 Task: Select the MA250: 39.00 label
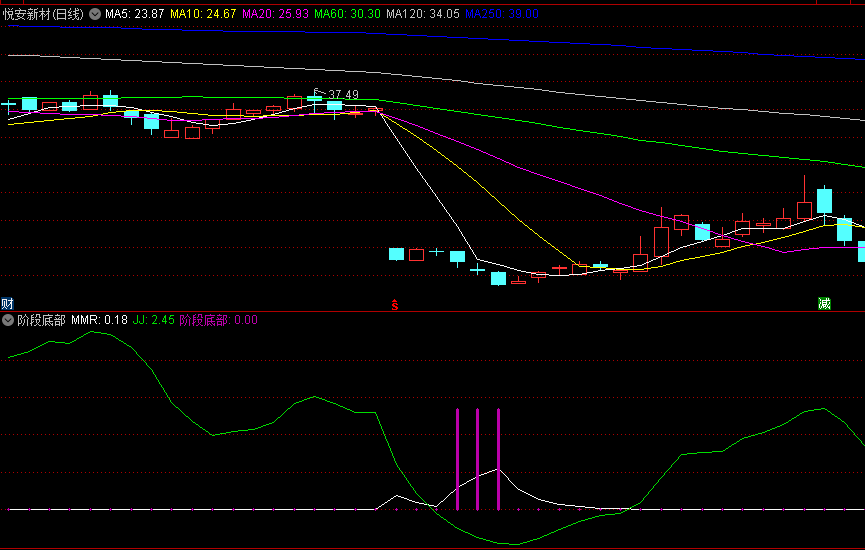pos(502,14)
